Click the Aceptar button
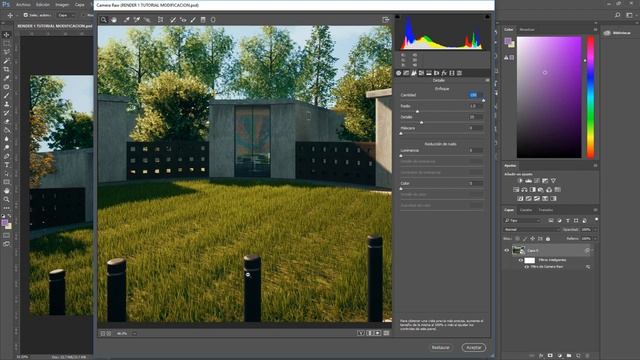 click(474, 347)
